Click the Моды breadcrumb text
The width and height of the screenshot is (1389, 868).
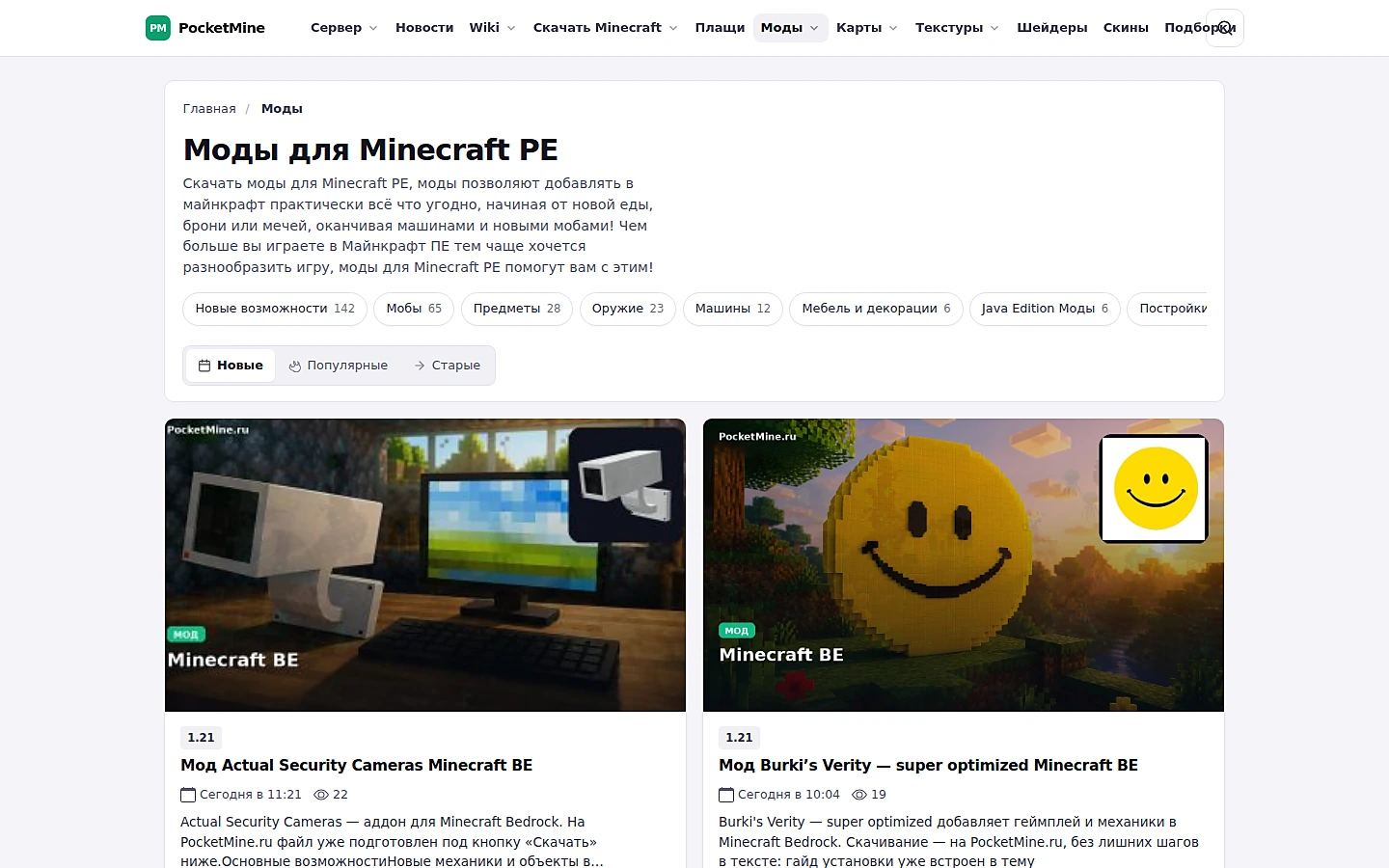pyautogui.click(x=282, y=109)
